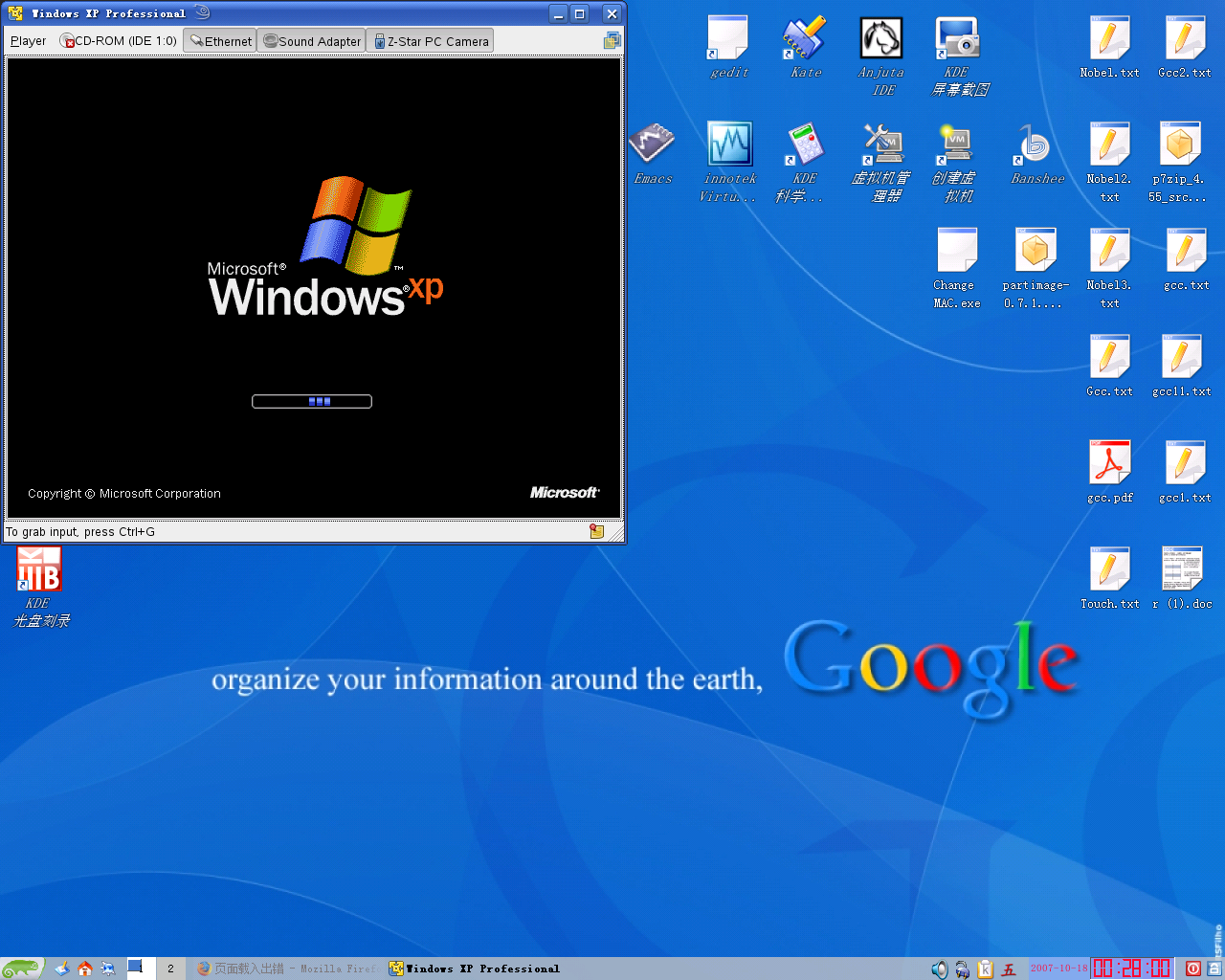Switch to virtual desktop 2 in pager
Image resolution: width=1225 pixels, height=980 pixels.
pyautogui.click(x=170, y=968)
